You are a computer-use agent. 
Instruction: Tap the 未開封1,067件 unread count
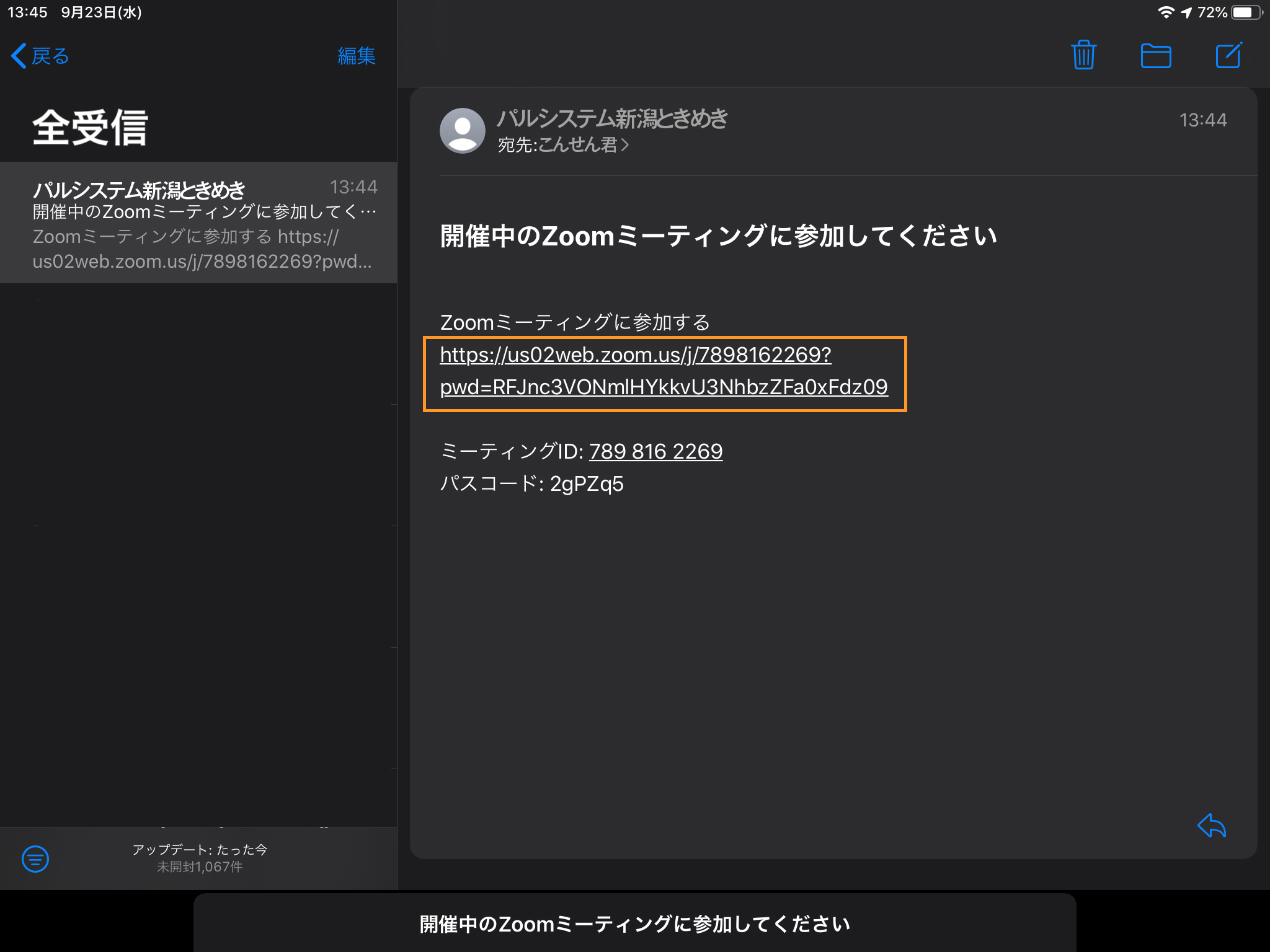tap(200, 866)
